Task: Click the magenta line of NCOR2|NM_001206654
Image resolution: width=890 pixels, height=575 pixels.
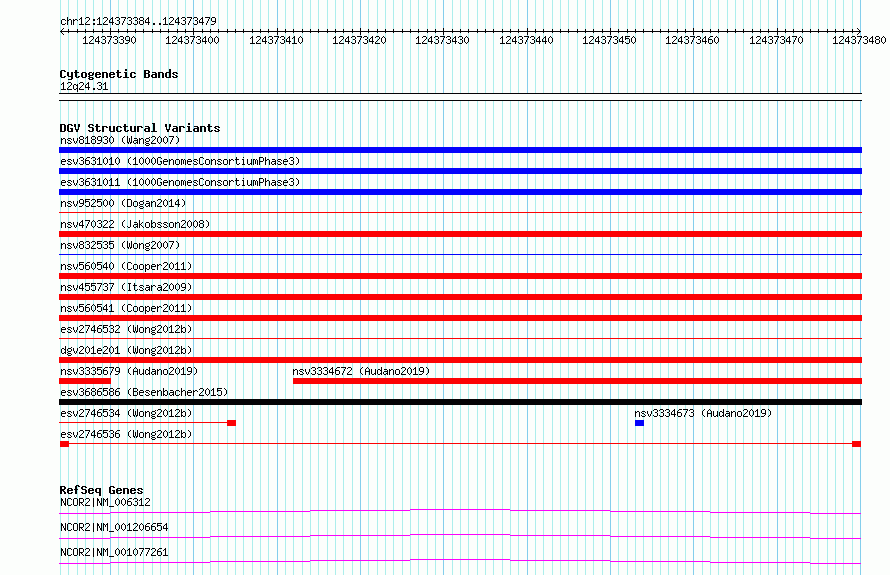Action: click(460, 536)
